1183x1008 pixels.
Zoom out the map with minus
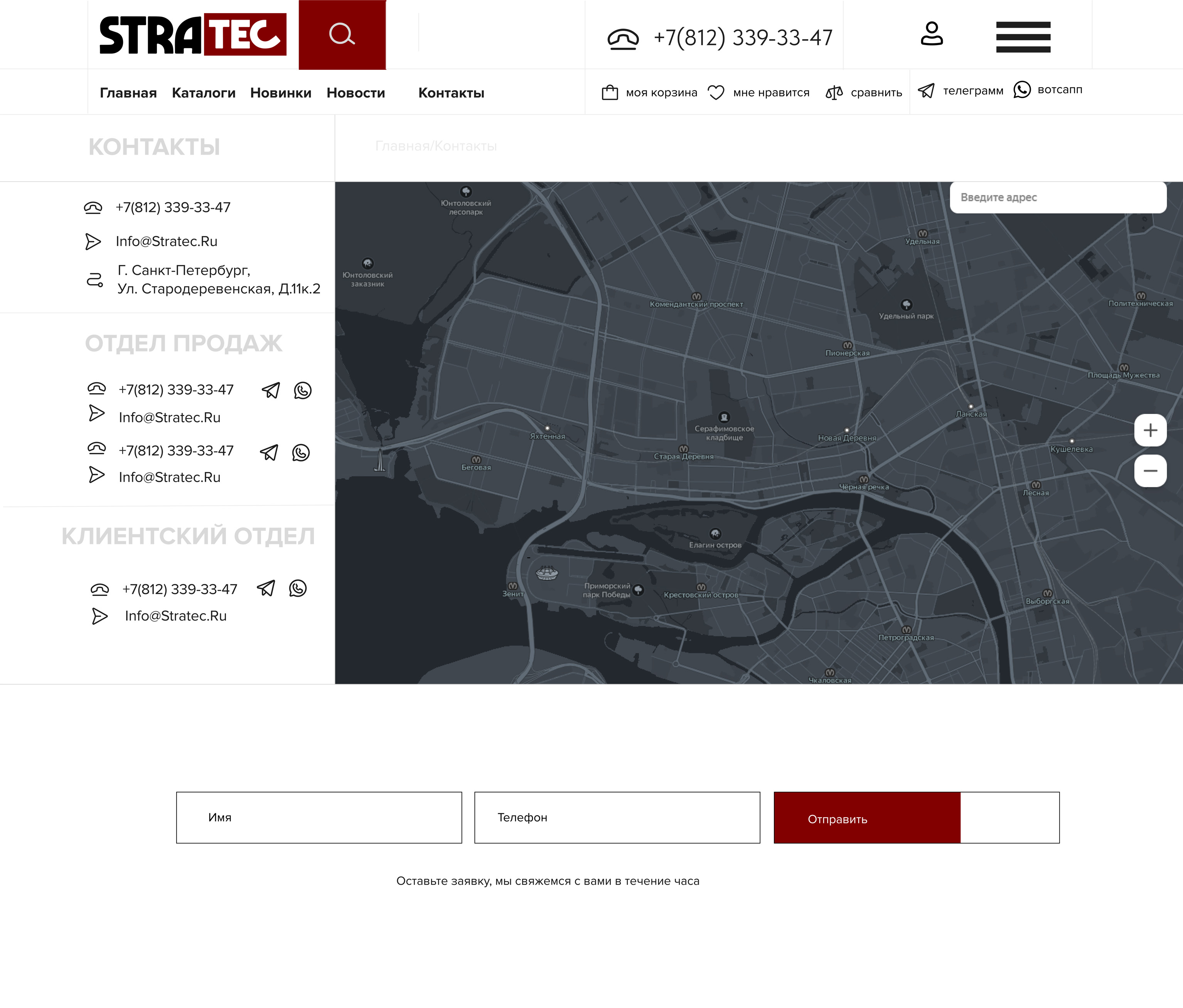tap(1150, 471)
